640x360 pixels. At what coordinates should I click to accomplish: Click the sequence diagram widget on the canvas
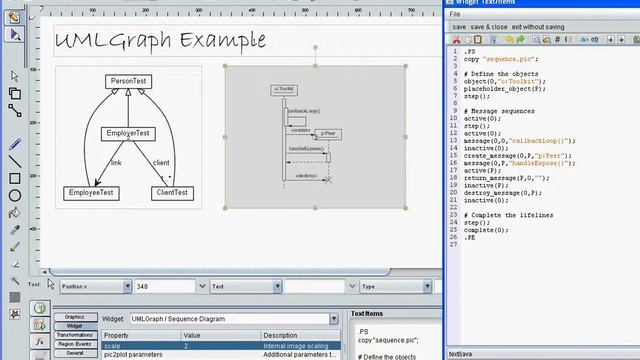click(315, 137)
